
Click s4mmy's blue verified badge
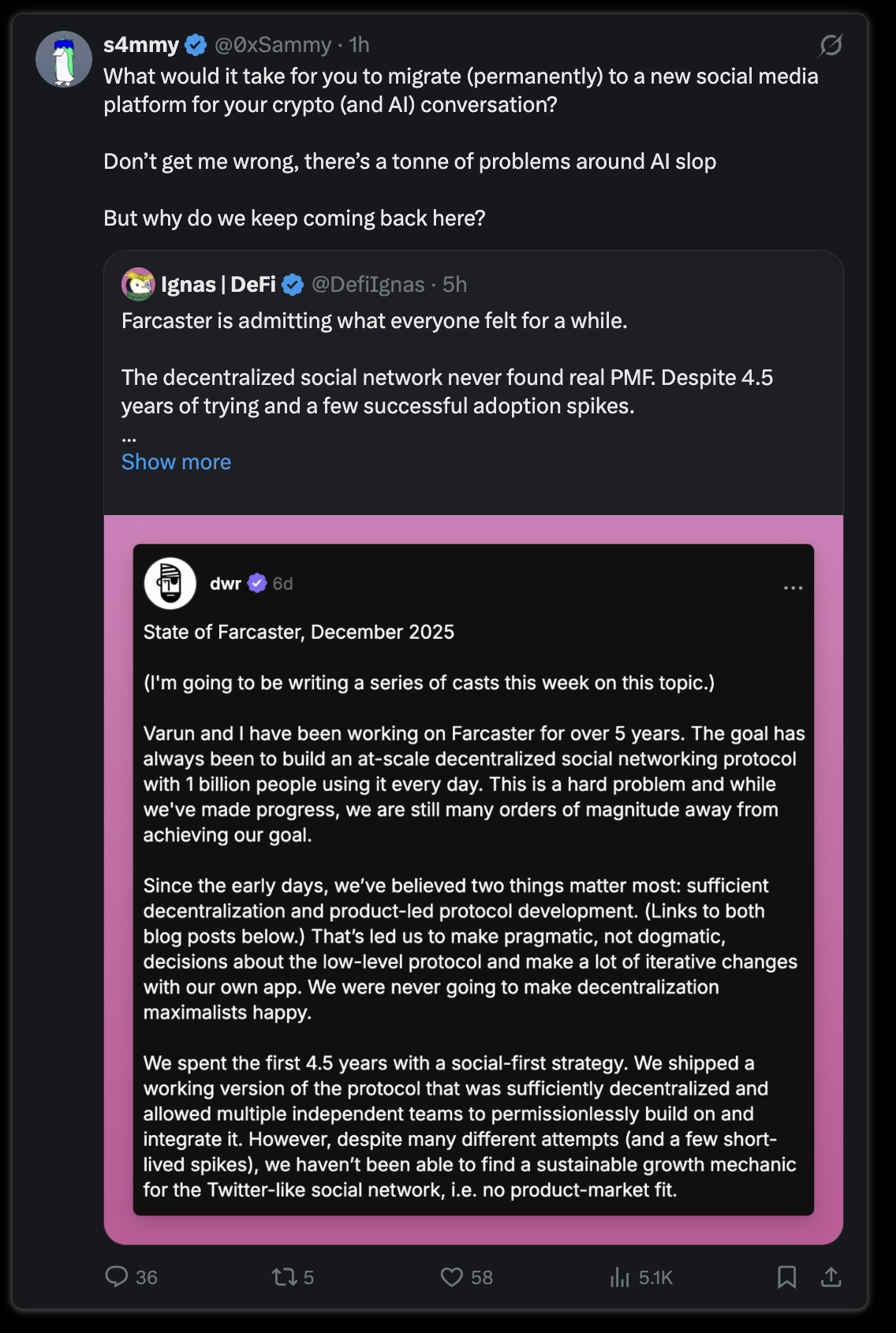pos(196,45)
